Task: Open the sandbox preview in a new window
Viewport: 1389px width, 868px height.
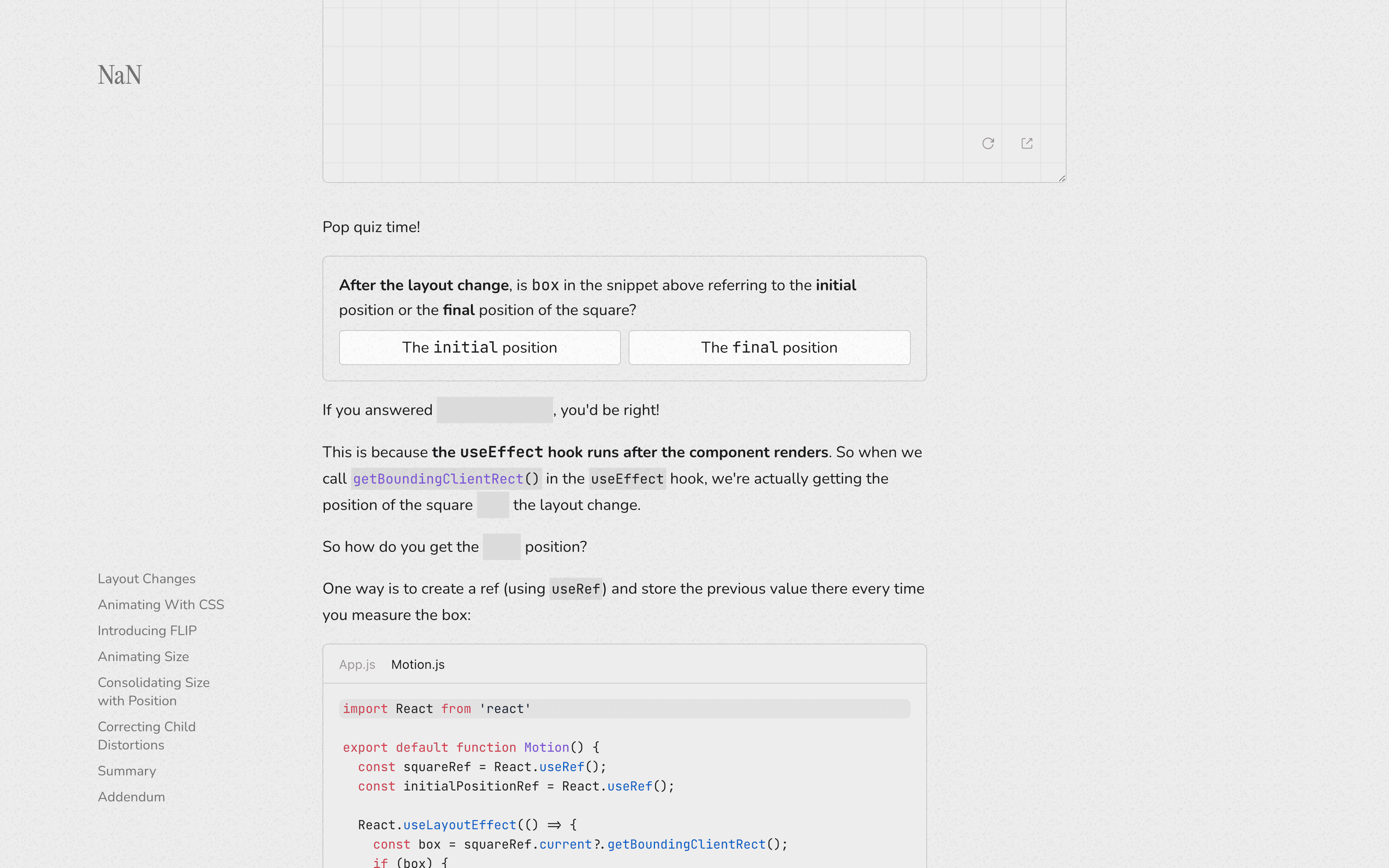Action: point(1027,143)
